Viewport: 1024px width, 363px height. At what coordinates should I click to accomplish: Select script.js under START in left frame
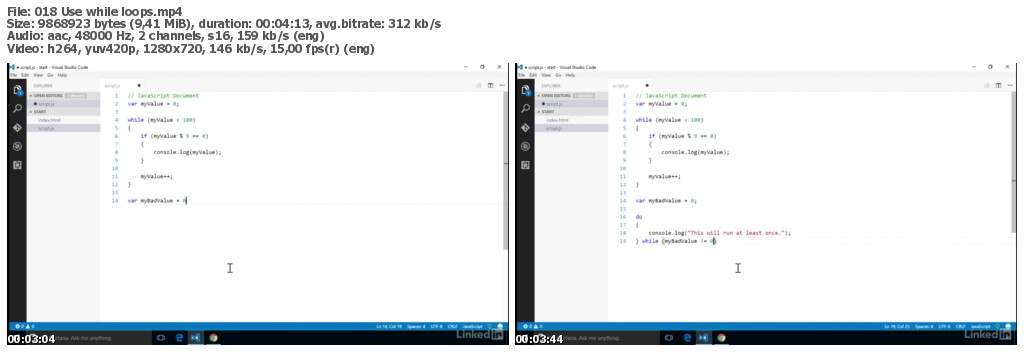click(63, 128)
